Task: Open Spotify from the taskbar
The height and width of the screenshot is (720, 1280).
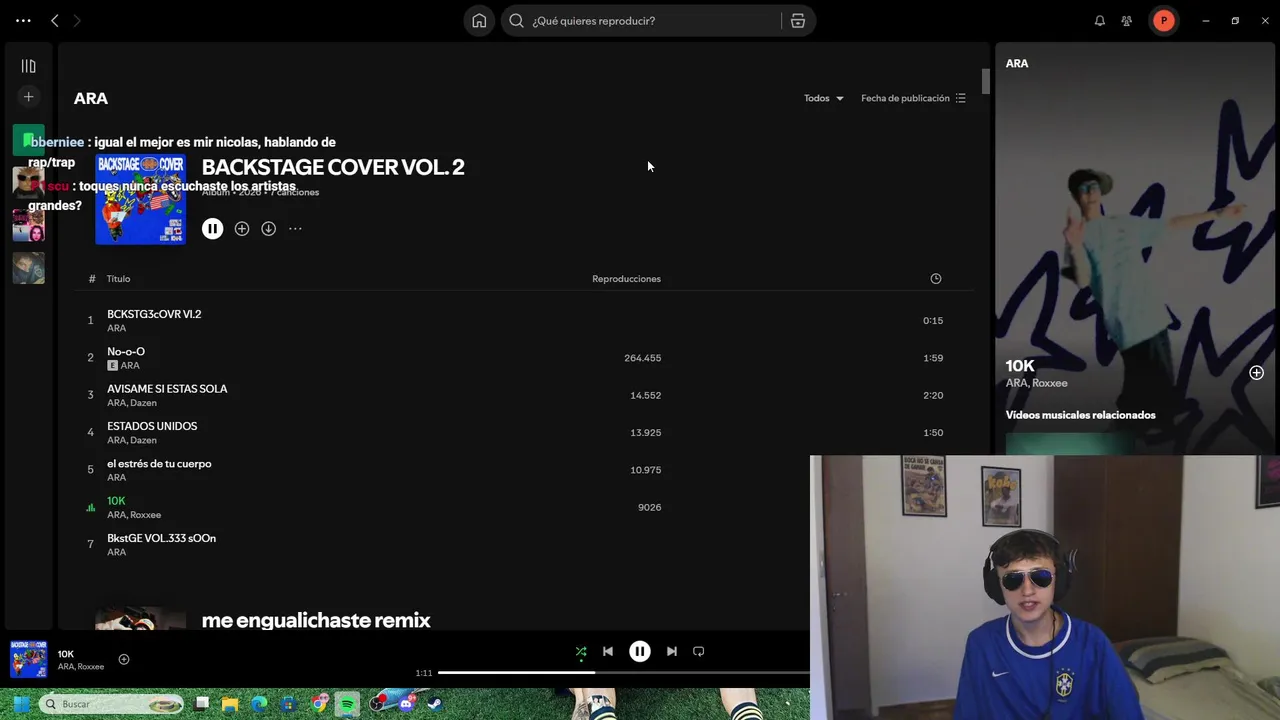Action: coord(347,704)
